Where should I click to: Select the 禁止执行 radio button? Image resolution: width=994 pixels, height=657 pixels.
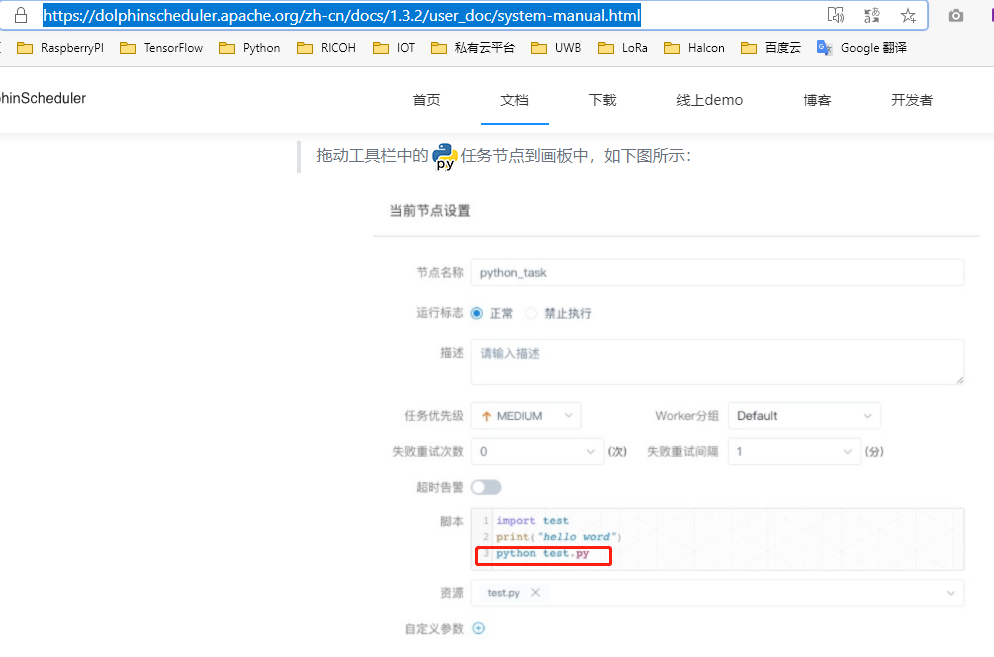pos(531,313)
